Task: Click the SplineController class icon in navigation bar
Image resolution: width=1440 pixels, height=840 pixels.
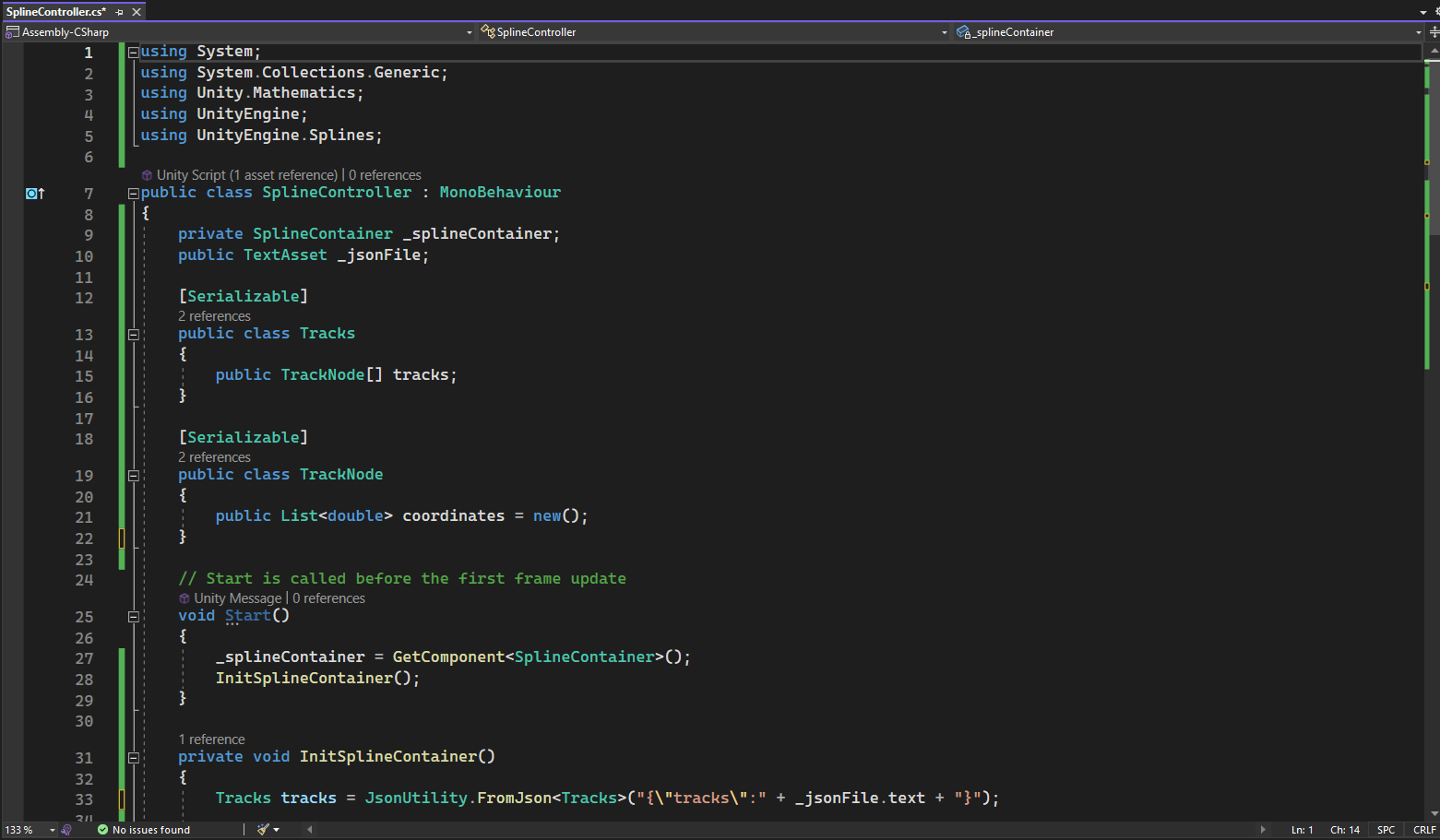Action: coord(487,31)
